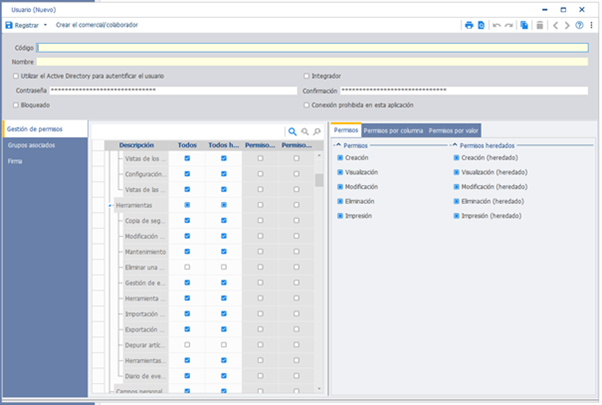
Task: Uncheck Todos for Mantenimiento row
Action: click(x=187, y=251)
